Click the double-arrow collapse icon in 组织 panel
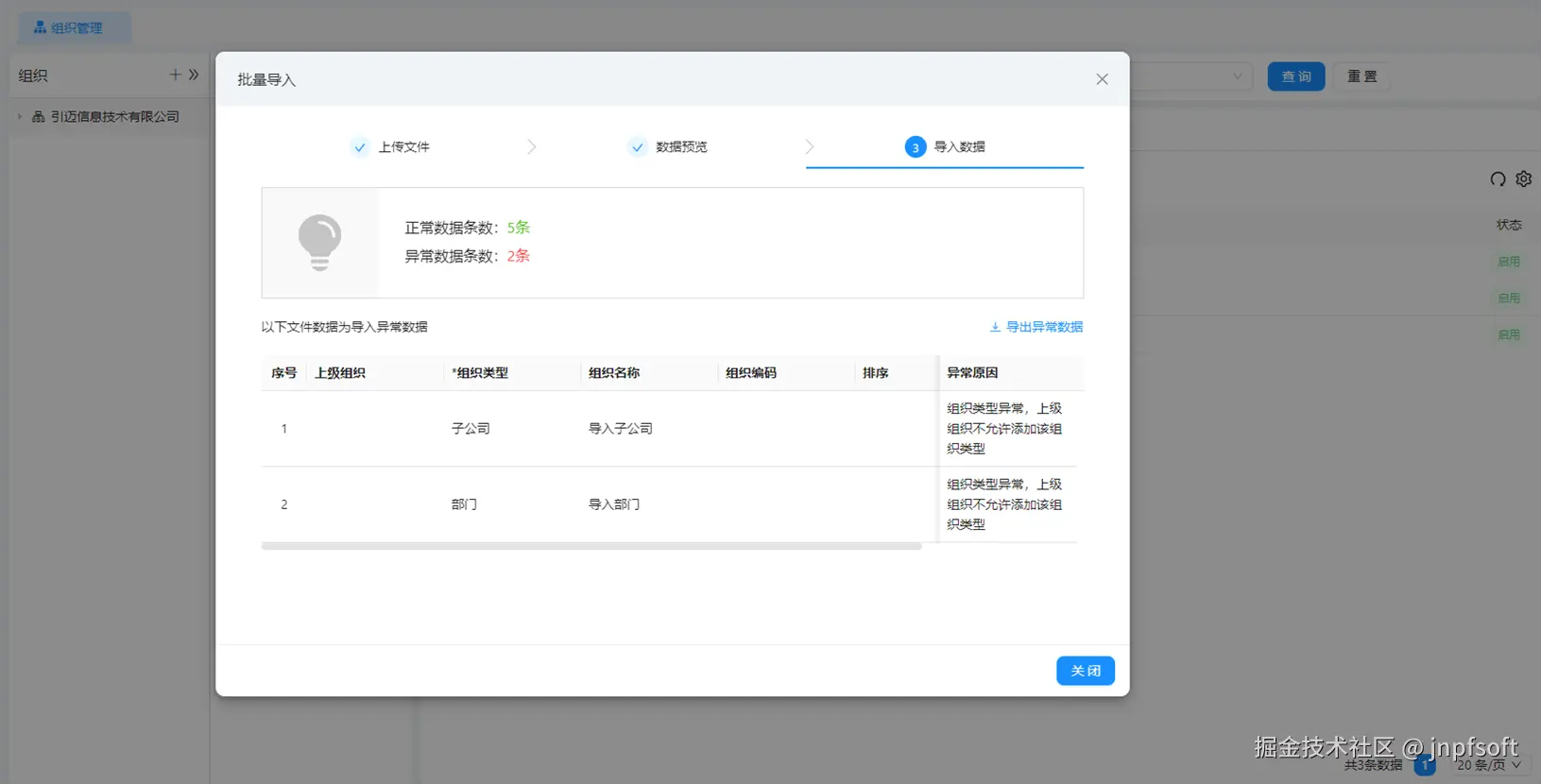Image resolution: width=1541 pixels, height=784 pixels. coord(194,75)
